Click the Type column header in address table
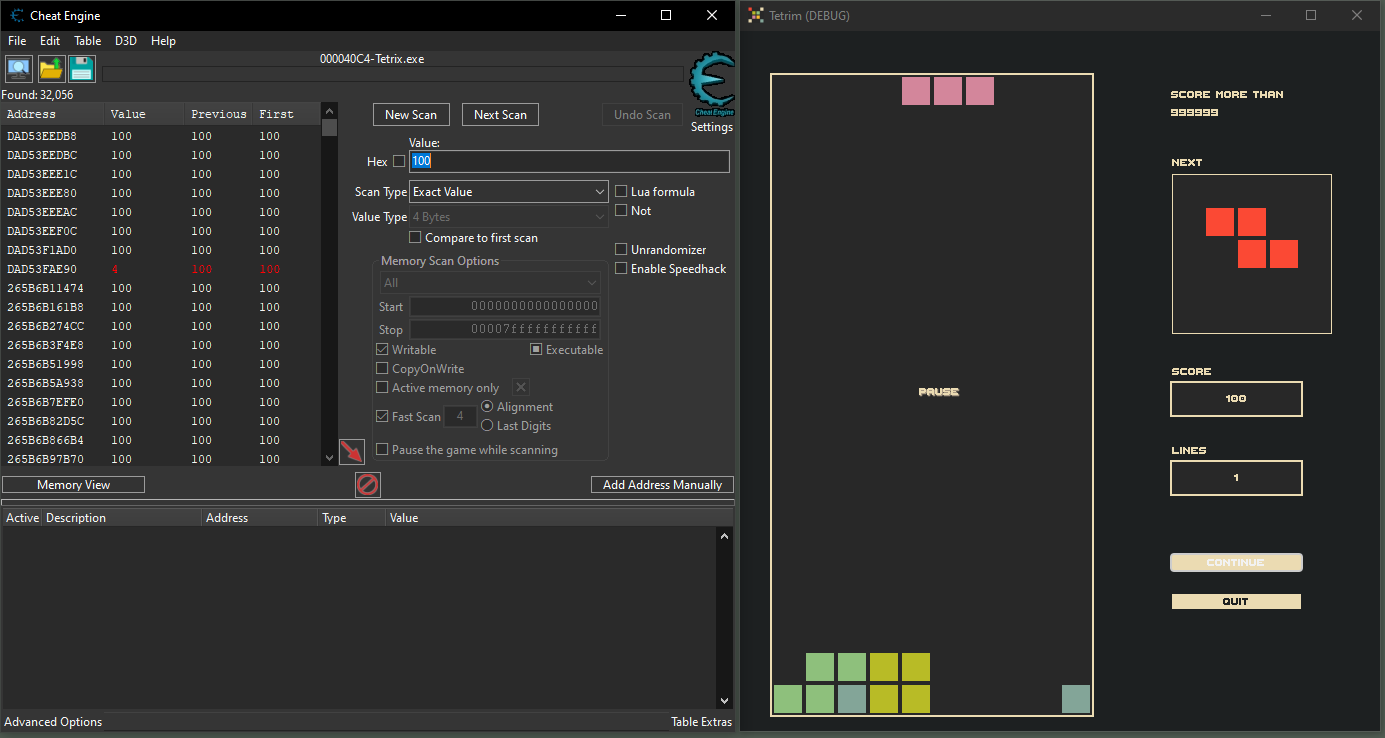The image size is (1385, 738). tap(352, 518)
